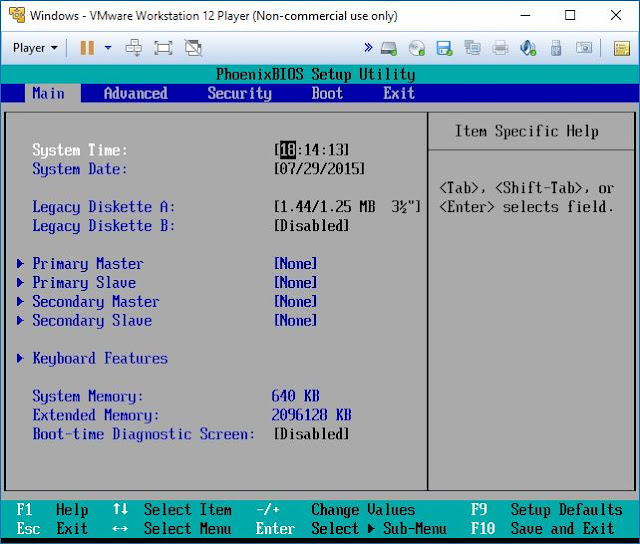640x544 pixels.
Task: Click the Change Values legend text
Action: coord(363,509)
